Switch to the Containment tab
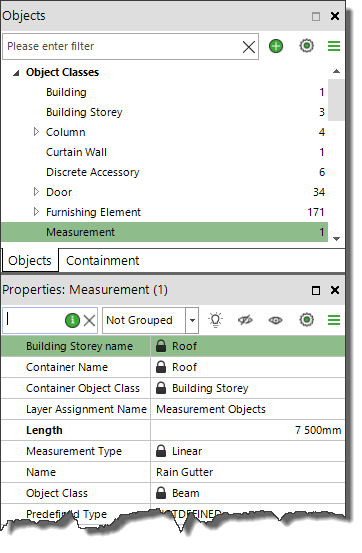 103,261
